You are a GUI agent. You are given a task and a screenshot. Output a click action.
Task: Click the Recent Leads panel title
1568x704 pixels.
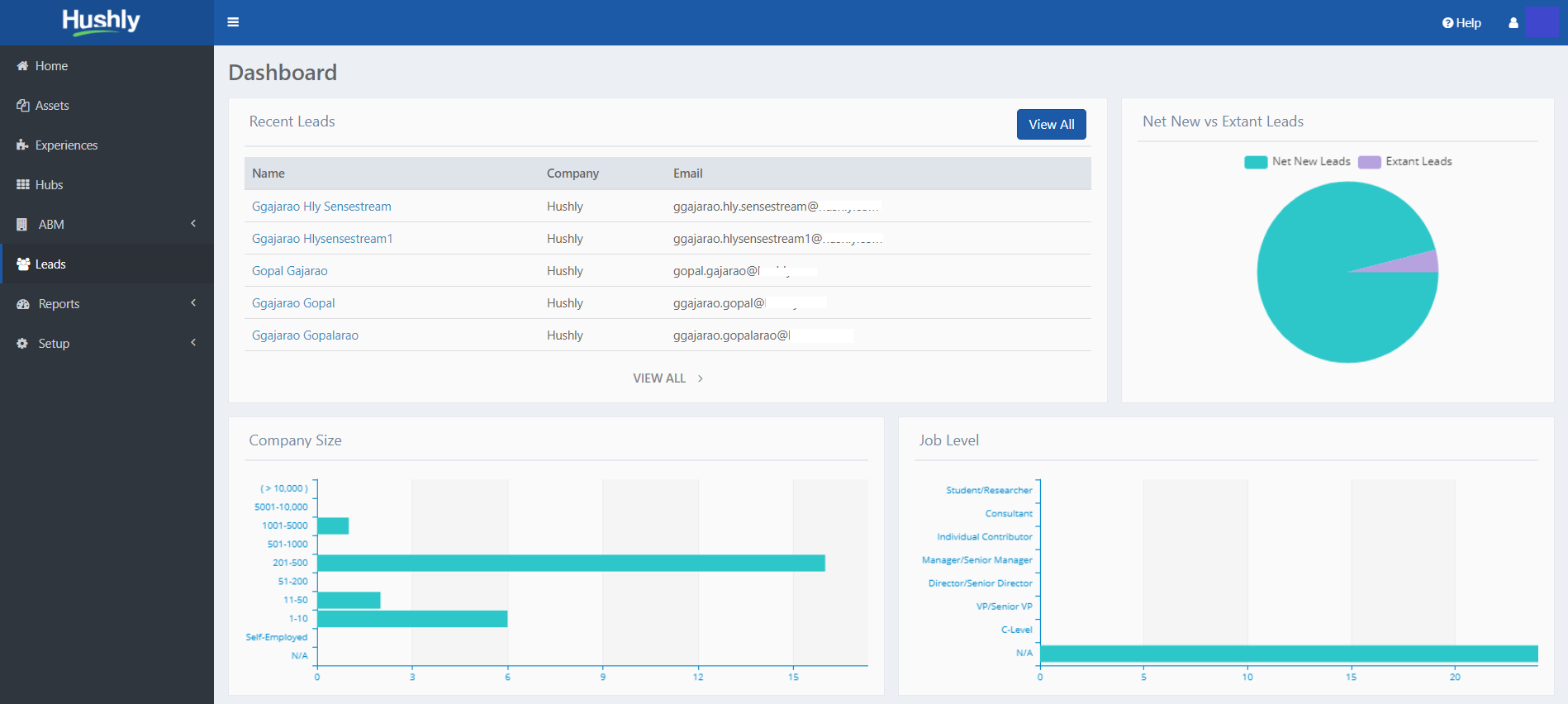292,121
